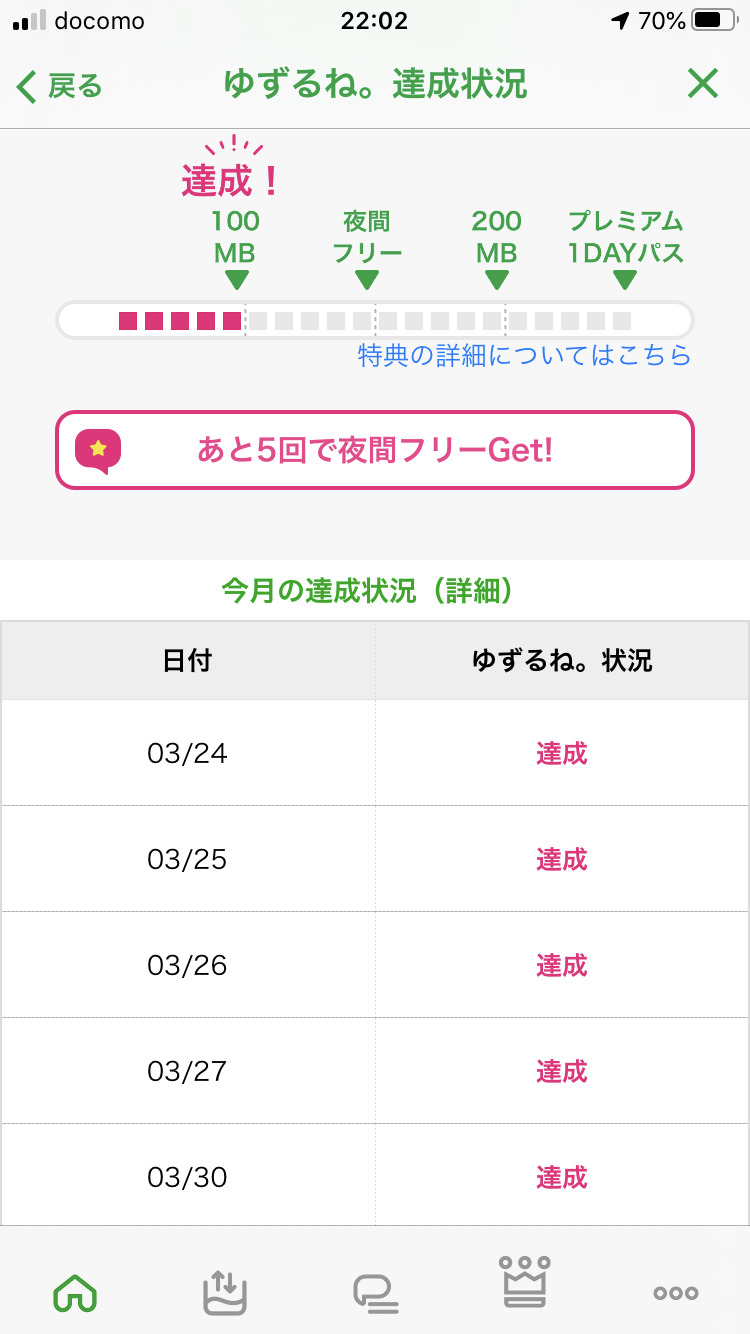Tap the home icon in bottom bar

pos(75,1292)
